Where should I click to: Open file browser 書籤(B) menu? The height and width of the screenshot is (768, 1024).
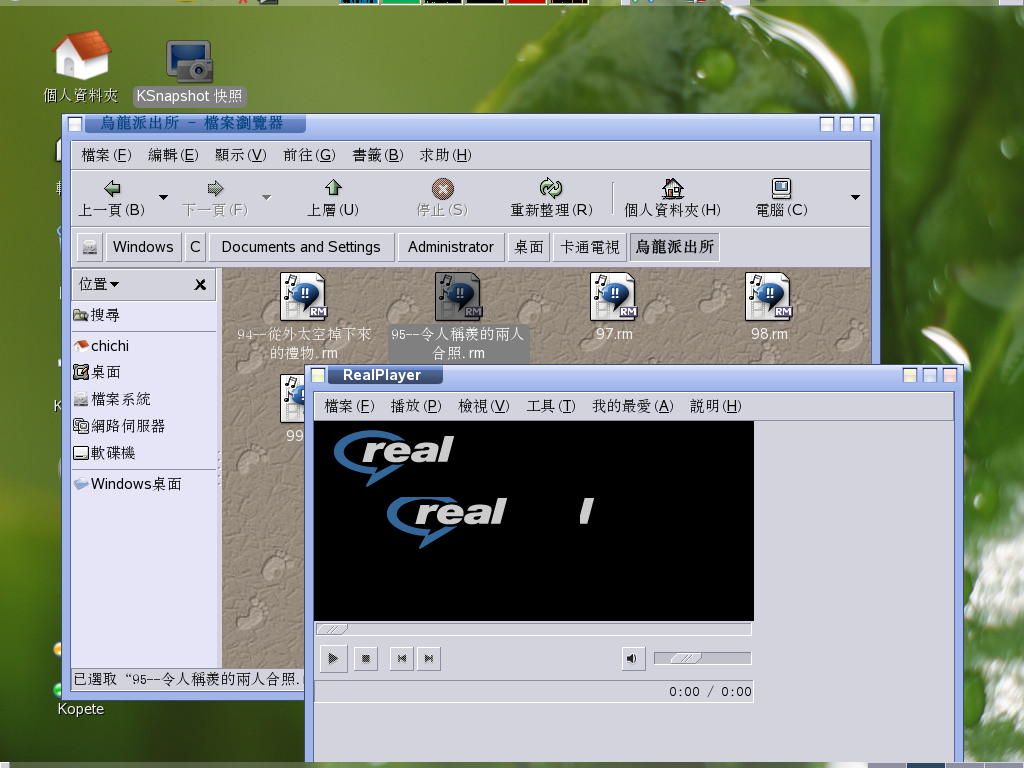pyautogui.click(x=377, y=155)
